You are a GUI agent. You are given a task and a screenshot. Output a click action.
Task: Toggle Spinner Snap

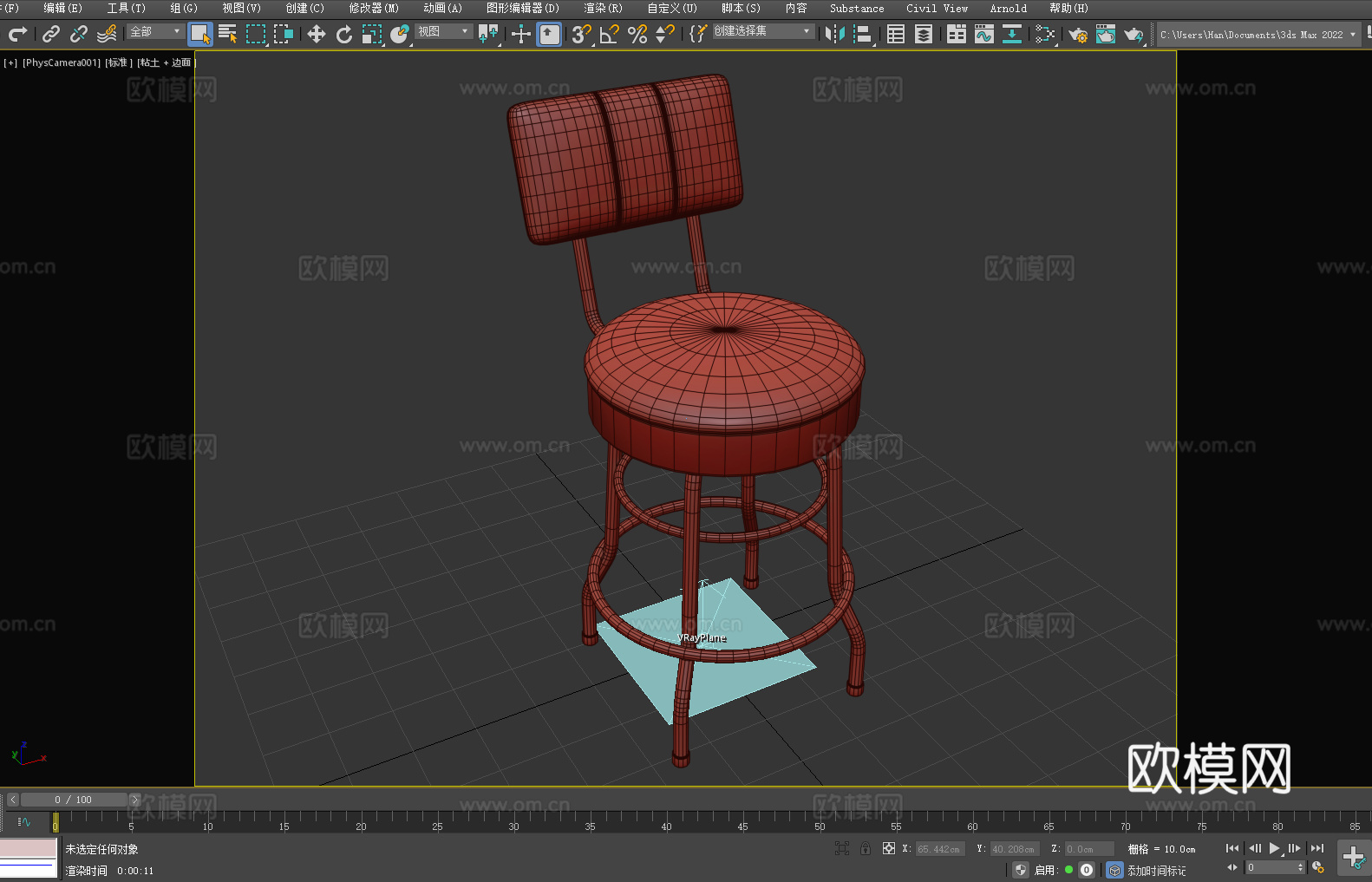665,34
